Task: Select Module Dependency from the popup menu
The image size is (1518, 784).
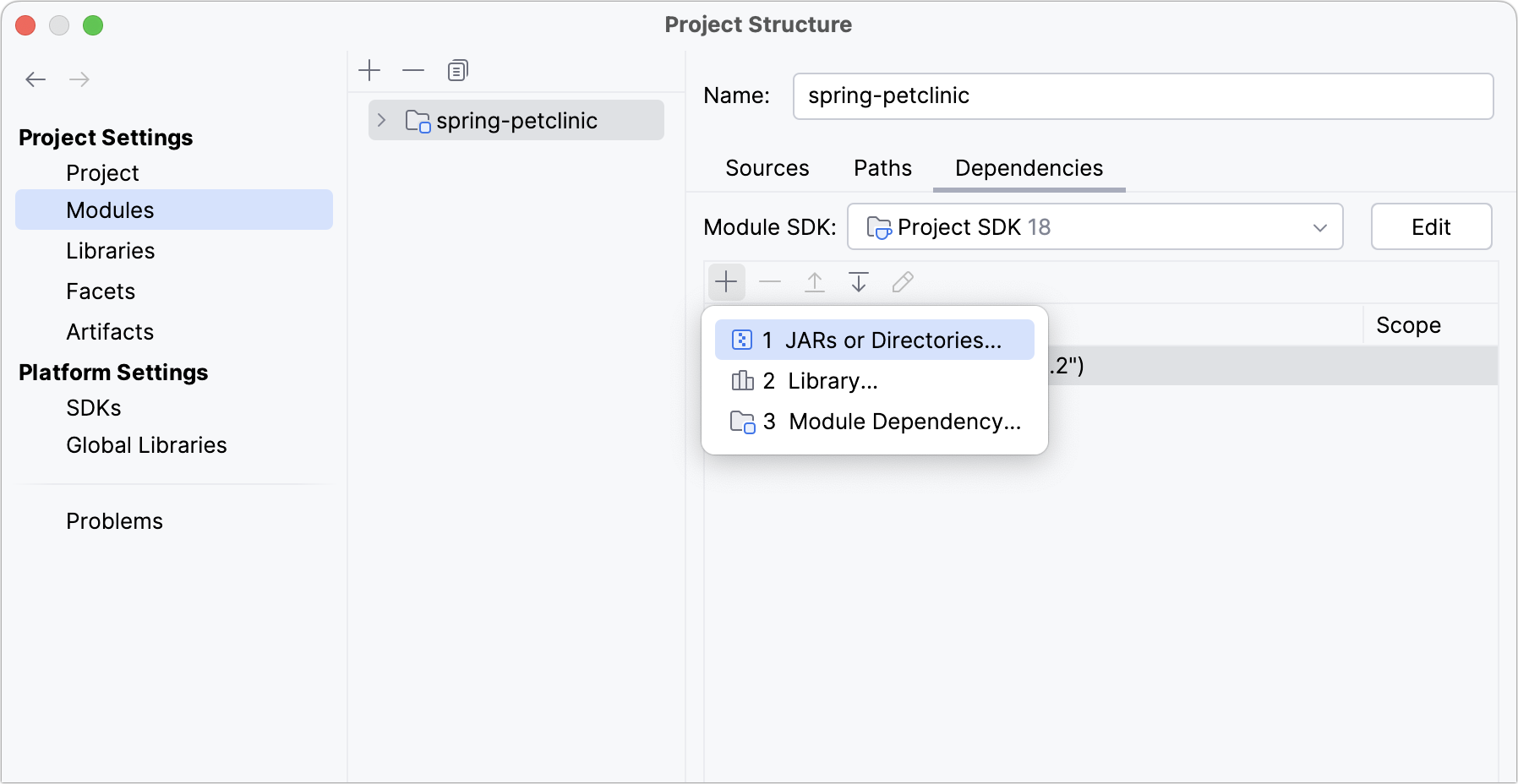Action: tap(875, 422)
